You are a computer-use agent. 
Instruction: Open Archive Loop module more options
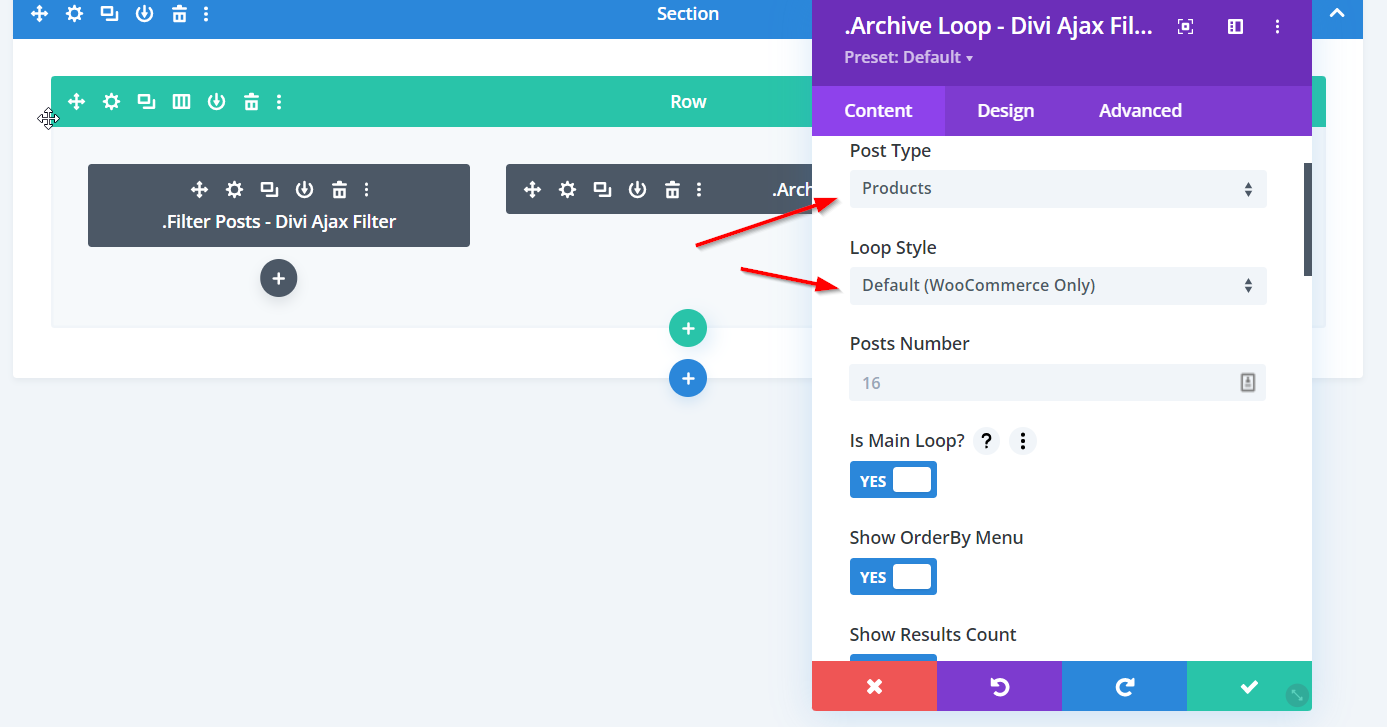pyautogui.click(x=699, y=189)
